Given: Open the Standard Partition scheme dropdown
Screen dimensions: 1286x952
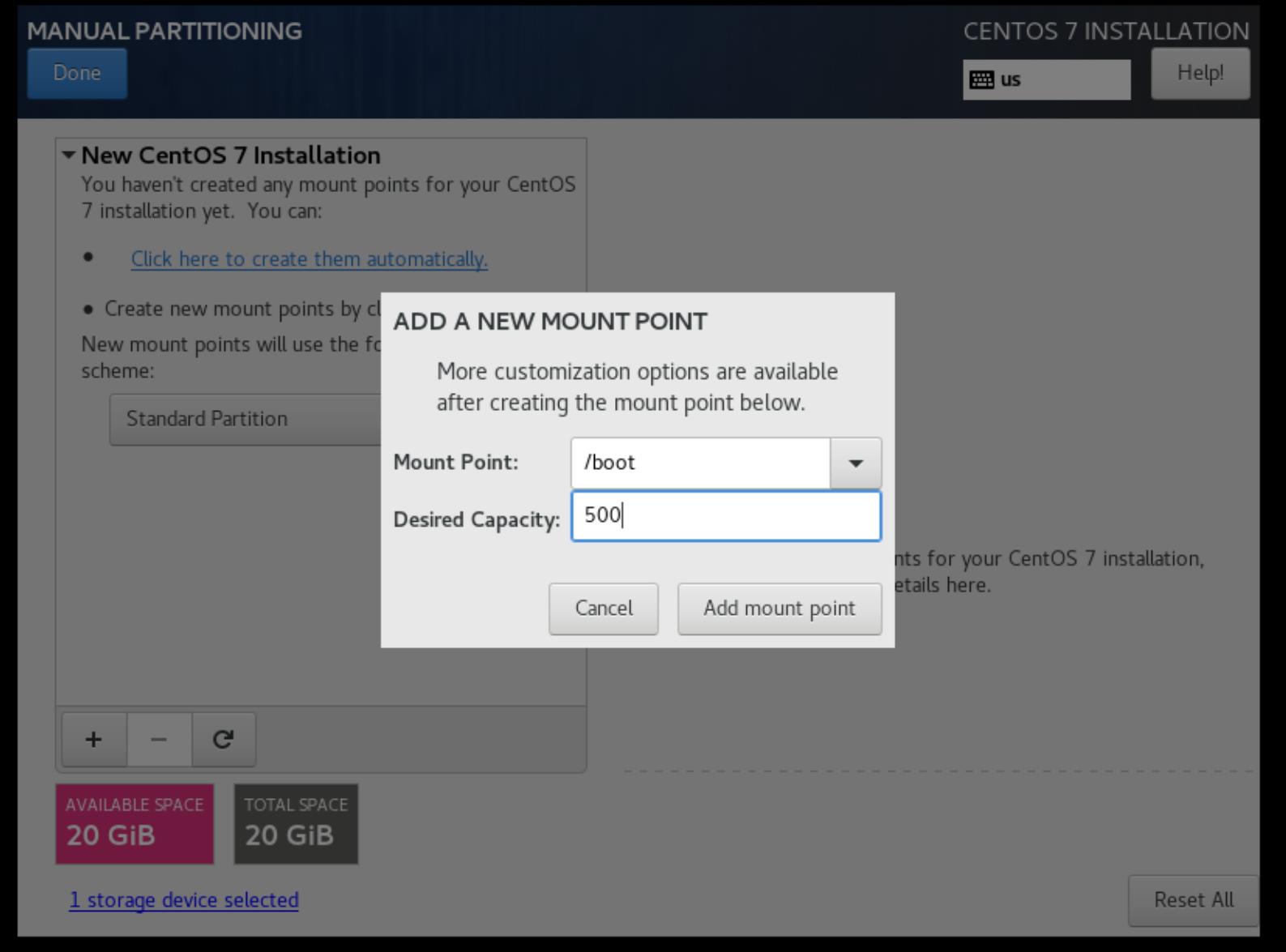Looking at the screenshot, I should pos(245,419).
